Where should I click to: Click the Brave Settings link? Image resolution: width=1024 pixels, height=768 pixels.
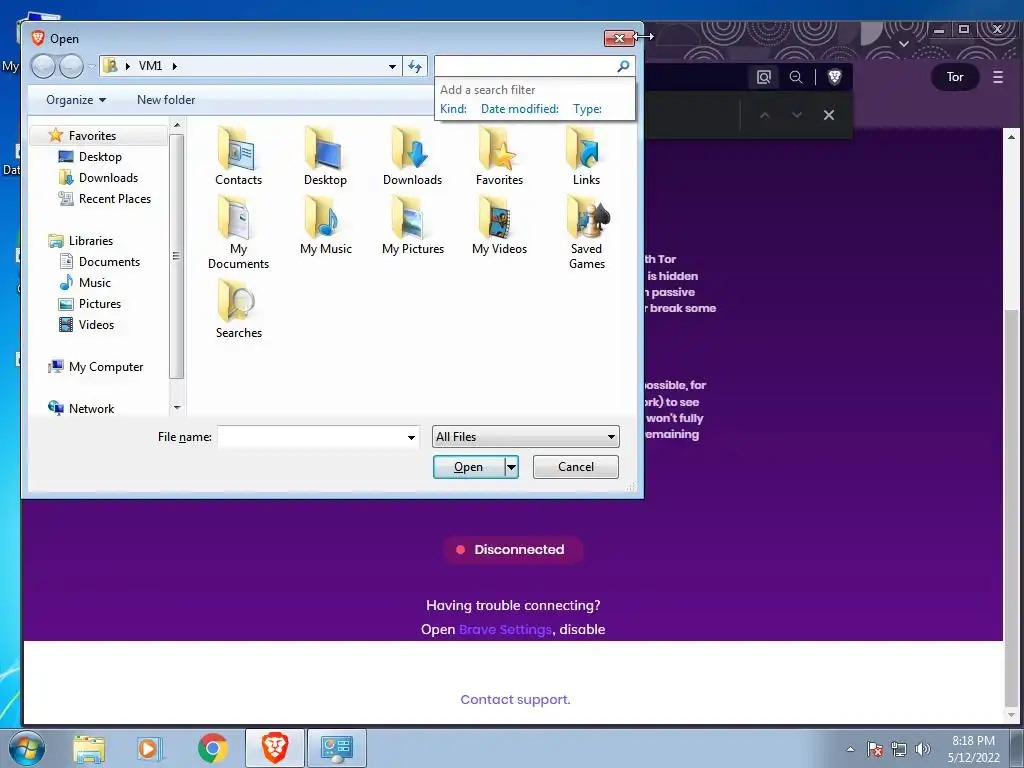click(x=505, y=630)
